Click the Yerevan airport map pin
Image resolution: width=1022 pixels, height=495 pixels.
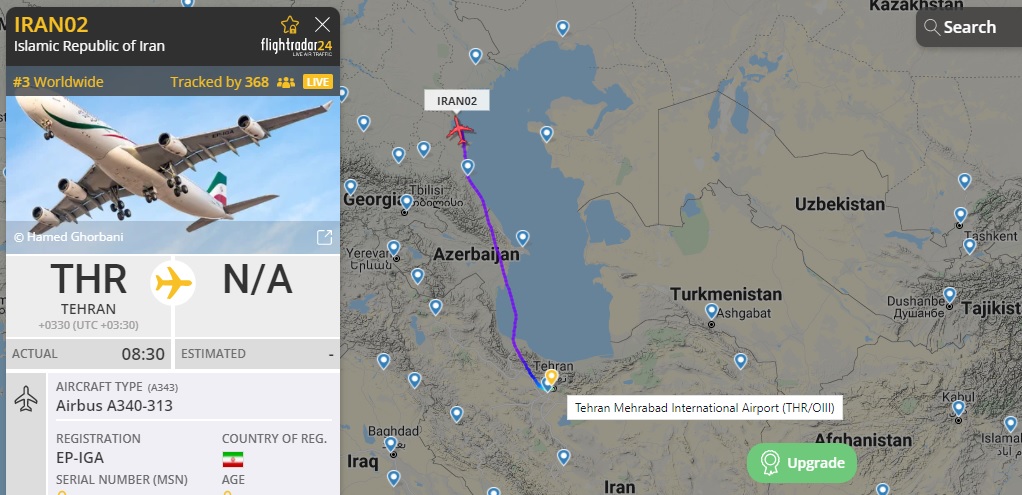click(x=393, y=248)
